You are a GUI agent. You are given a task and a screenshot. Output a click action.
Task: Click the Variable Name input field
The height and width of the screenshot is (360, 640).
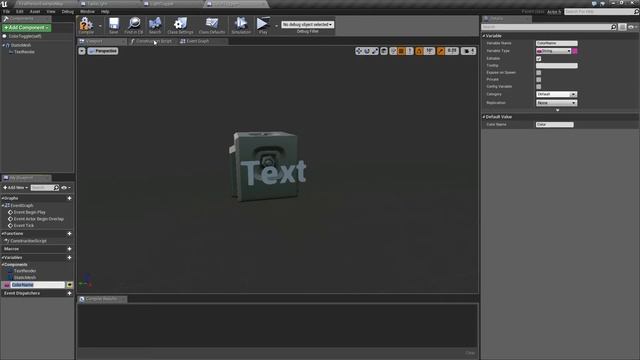tap(557, 43)
